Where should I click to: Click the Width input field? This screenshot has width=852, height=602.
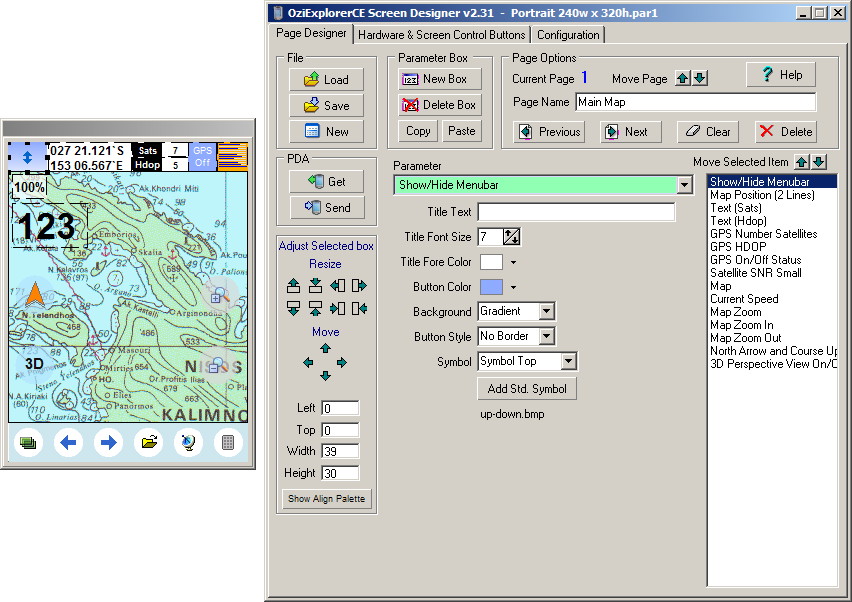click(340, 452)
